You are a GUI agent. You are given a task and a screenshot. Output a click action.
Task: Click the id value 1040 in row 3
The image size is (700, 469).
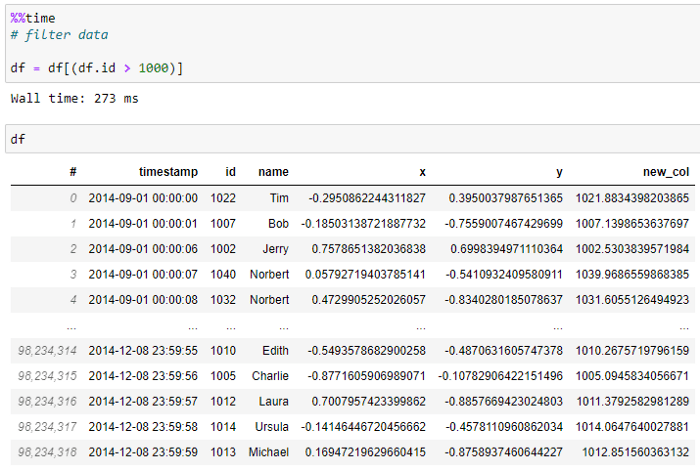click(223, 273)
